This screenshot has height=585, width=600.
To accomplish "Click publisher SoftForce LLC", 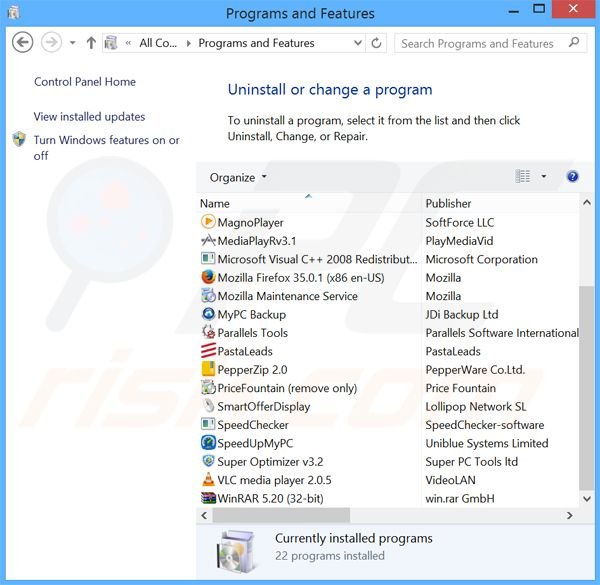I will click(x=460, y=223).
